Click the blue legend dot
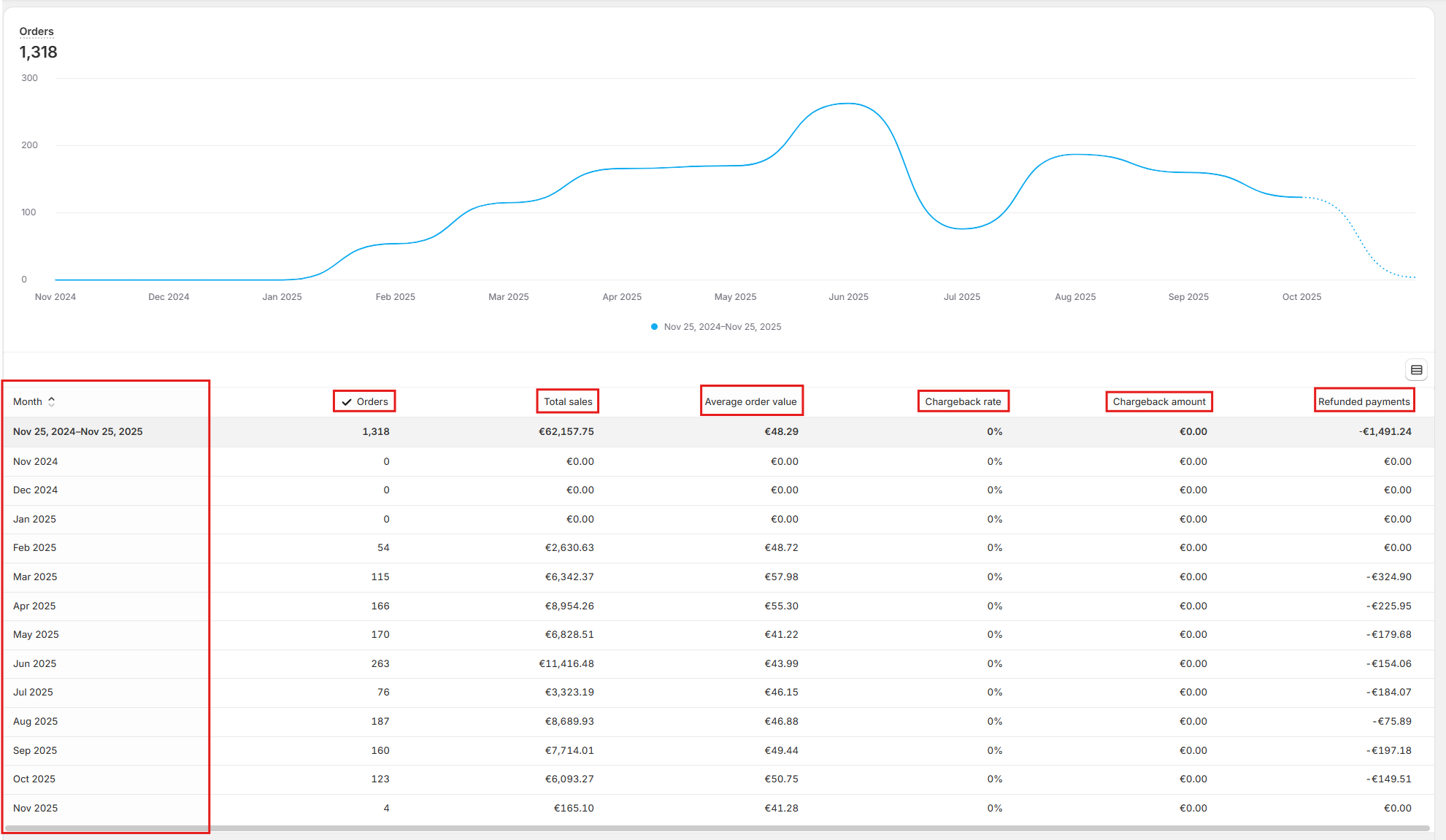The image size is (1446, 840). click(x=654, y=327)
